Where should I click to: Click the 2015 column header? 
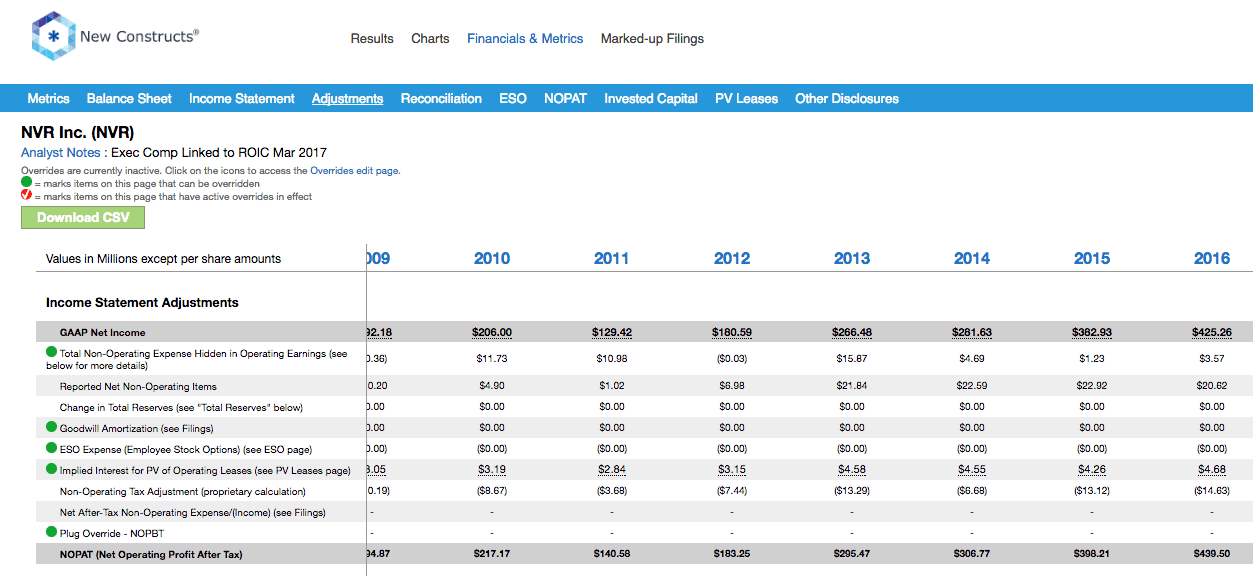tap(1092, 258)
